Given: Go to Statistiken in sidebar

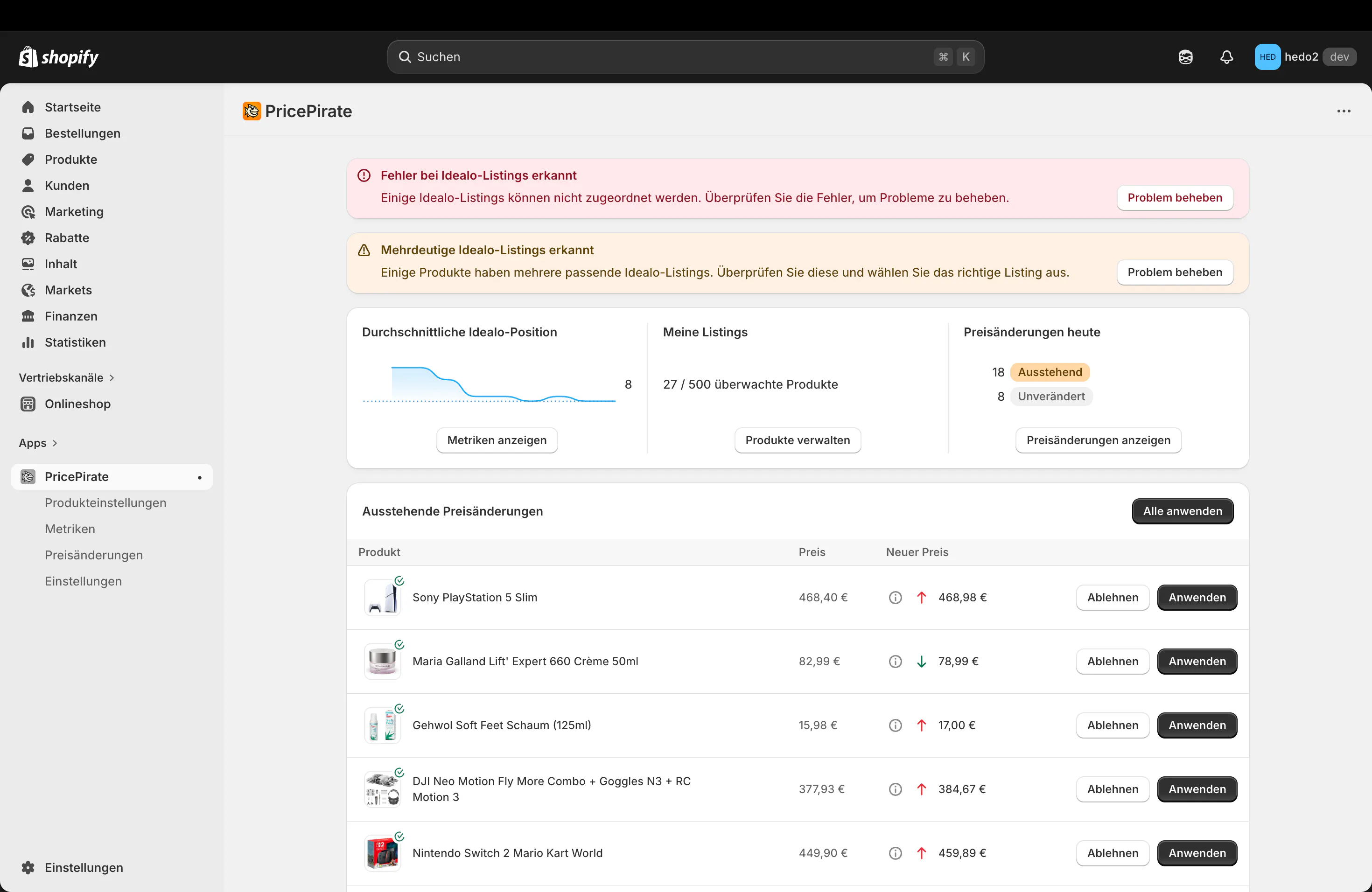Looking at the screenshot, I should click(x=75, y=342).
